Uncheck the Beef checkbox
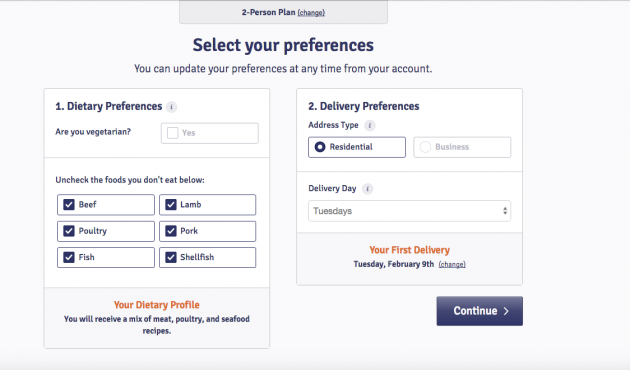This screenshot has height=370, width=630. coord(69,204)
